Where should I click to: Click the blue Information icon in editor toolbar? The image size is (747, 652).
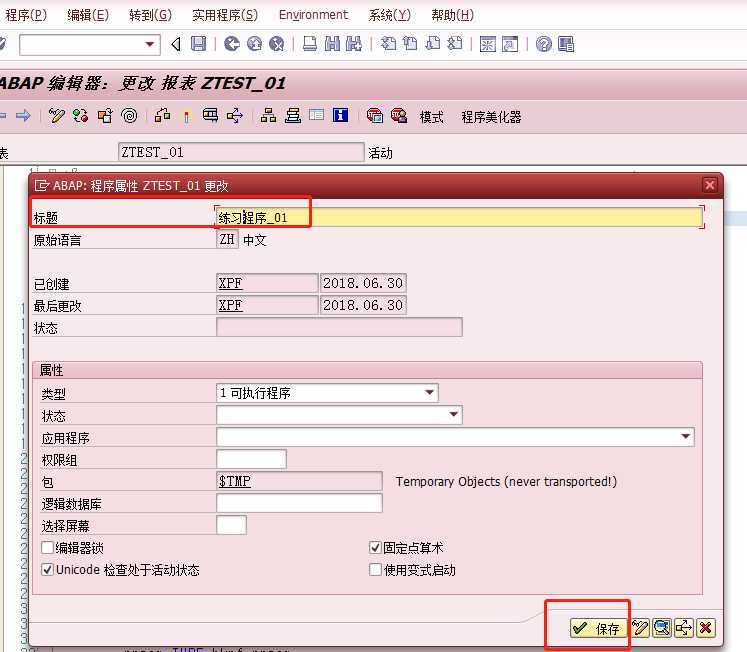tap(340, 115)
